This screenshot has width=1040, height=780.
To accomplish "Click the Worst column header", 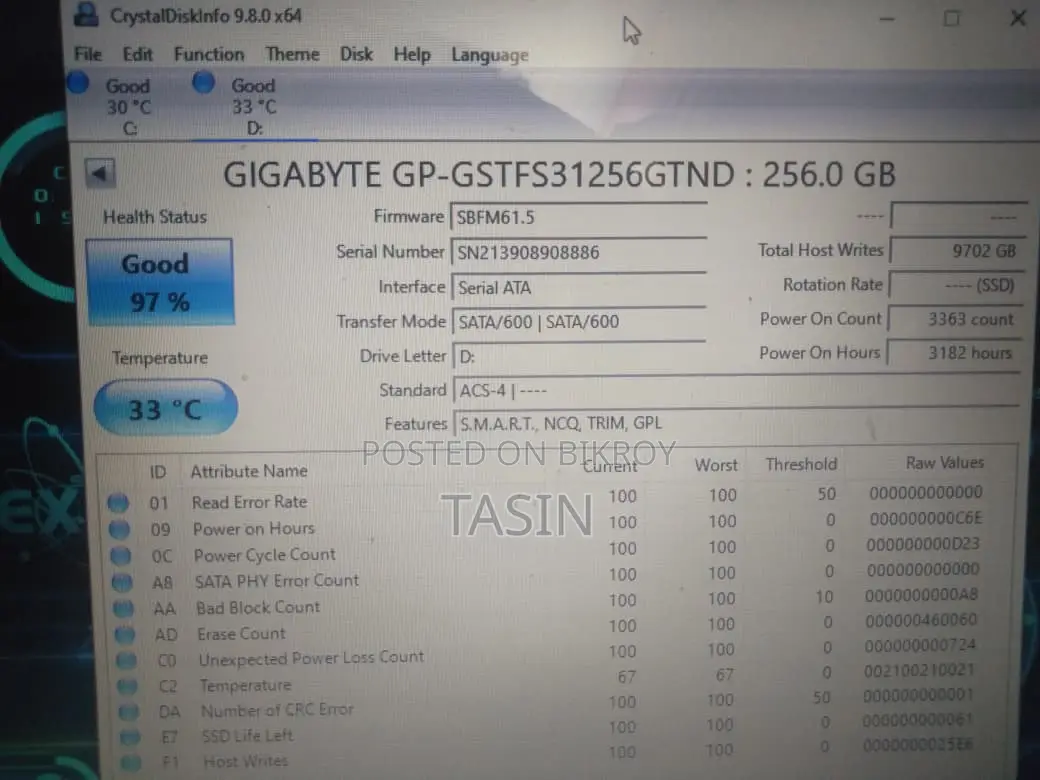I will (x=716, y=465).
